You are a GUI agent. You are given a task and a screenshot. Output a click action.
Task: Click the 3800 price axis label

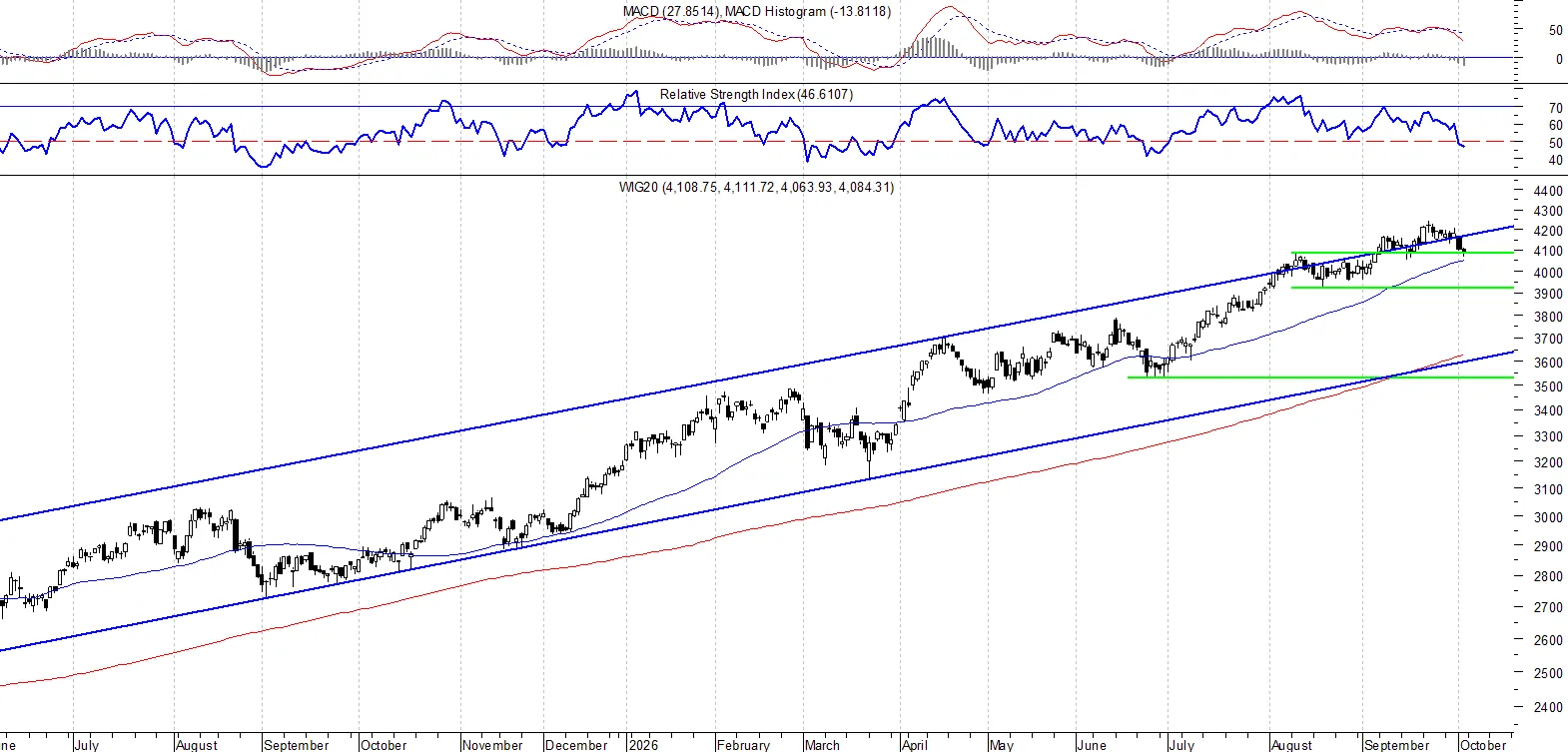[1548, 317]
